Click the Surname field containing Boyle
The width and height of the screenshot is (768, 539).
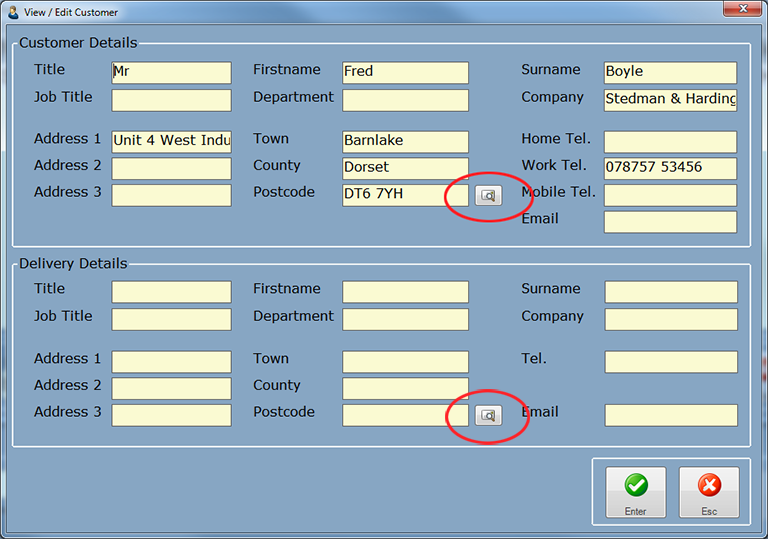tap(670, 72)
